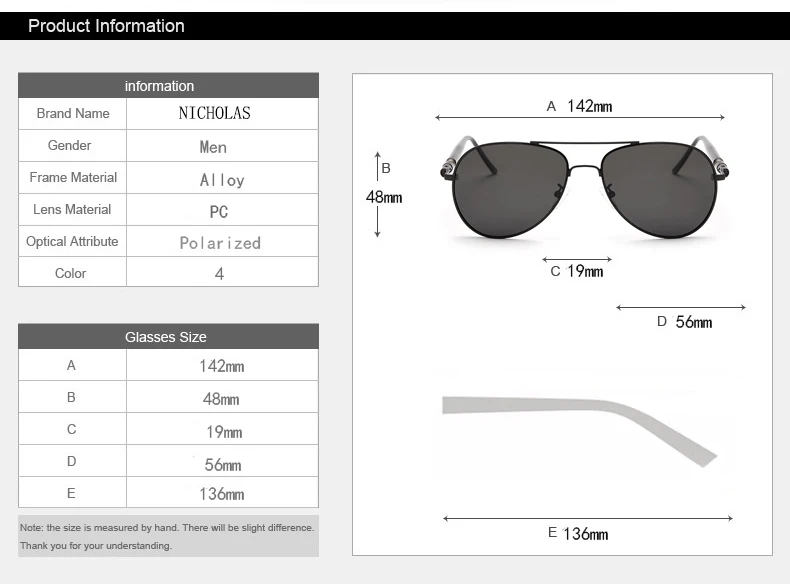Click the 'D 56mm' lens width label
Viewport: 790px width, 584px height.
coord(684,321)
